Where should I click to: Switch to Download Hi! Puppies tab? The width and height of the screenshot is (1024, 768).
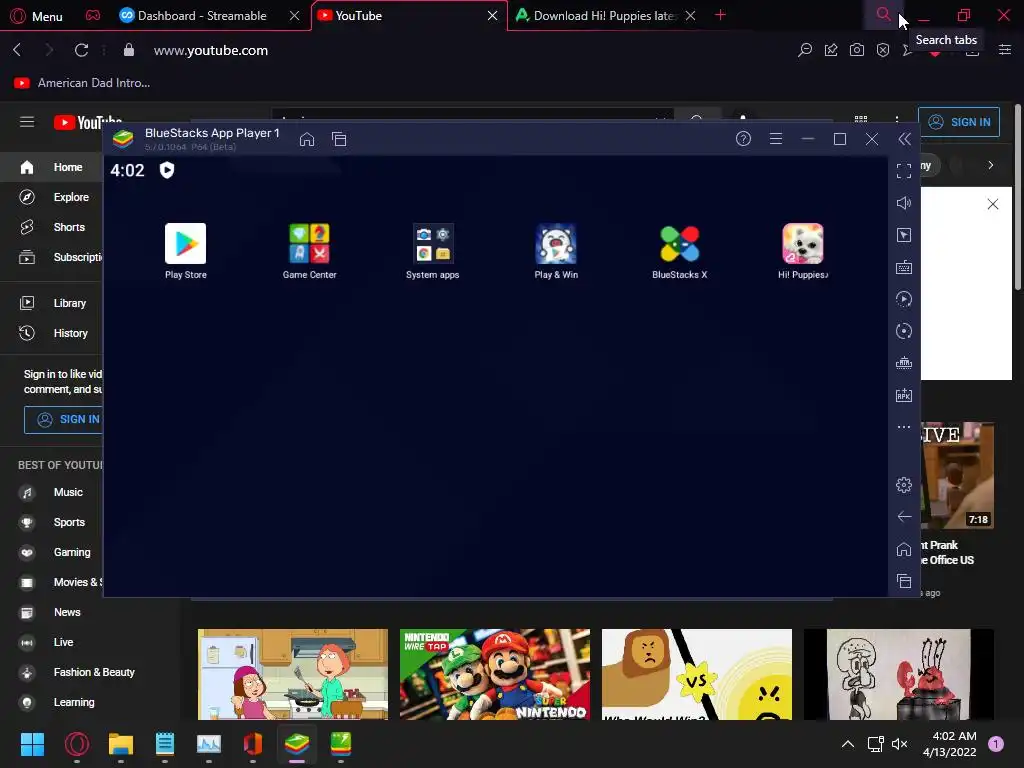[x=606, y=16]
